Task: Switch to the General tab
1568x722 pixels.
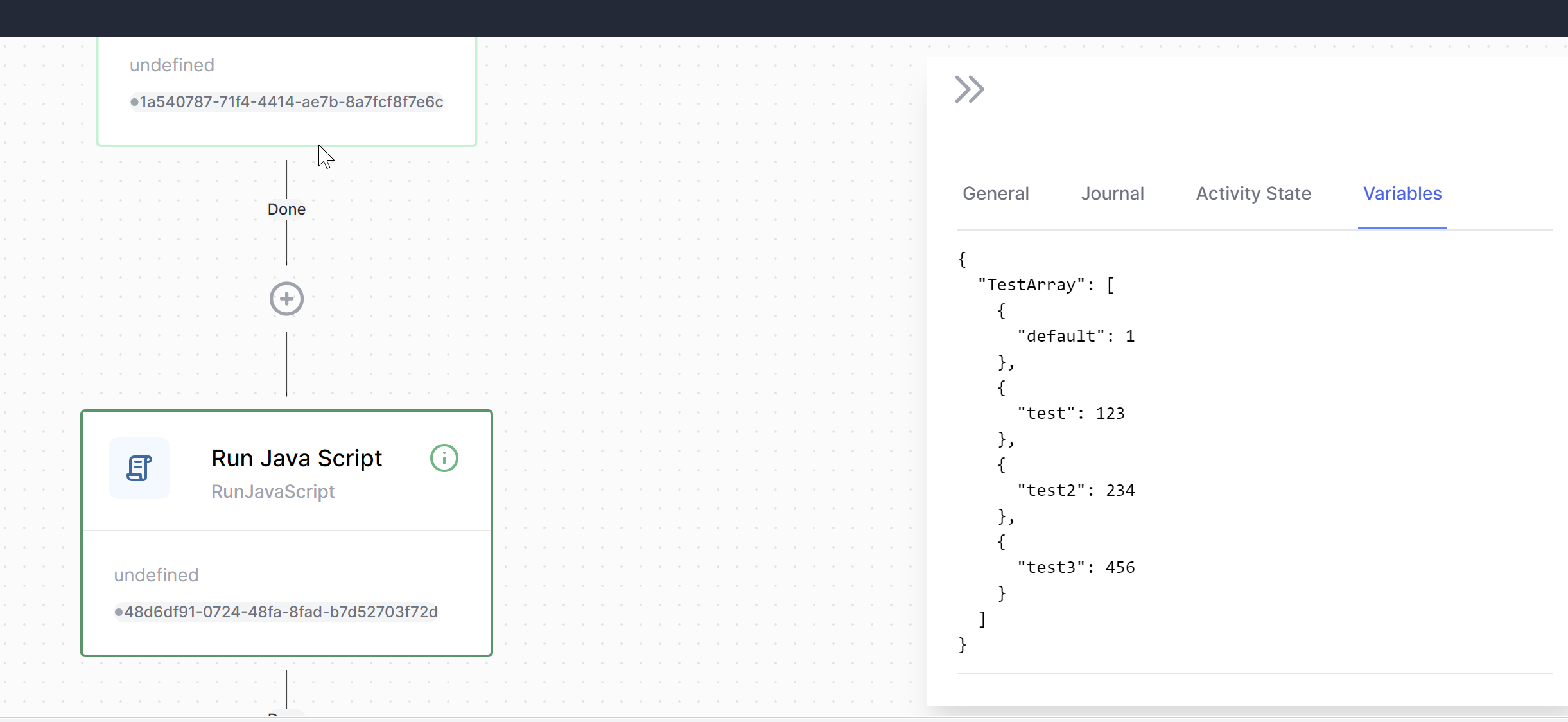Action: pos(995,193)
